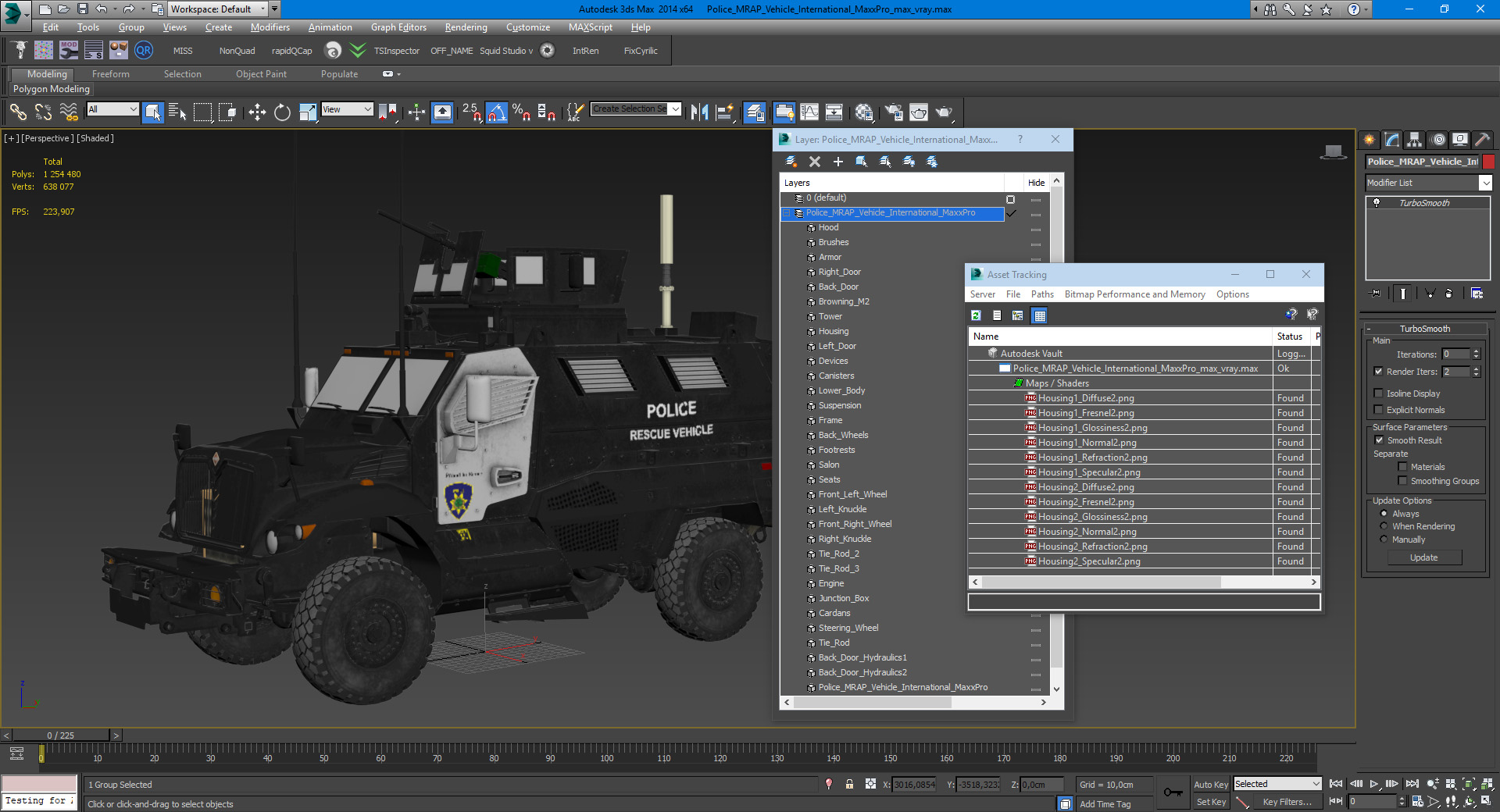Activate the Select Object tool
Viewport: 1500px width, 812px height.
152,112
